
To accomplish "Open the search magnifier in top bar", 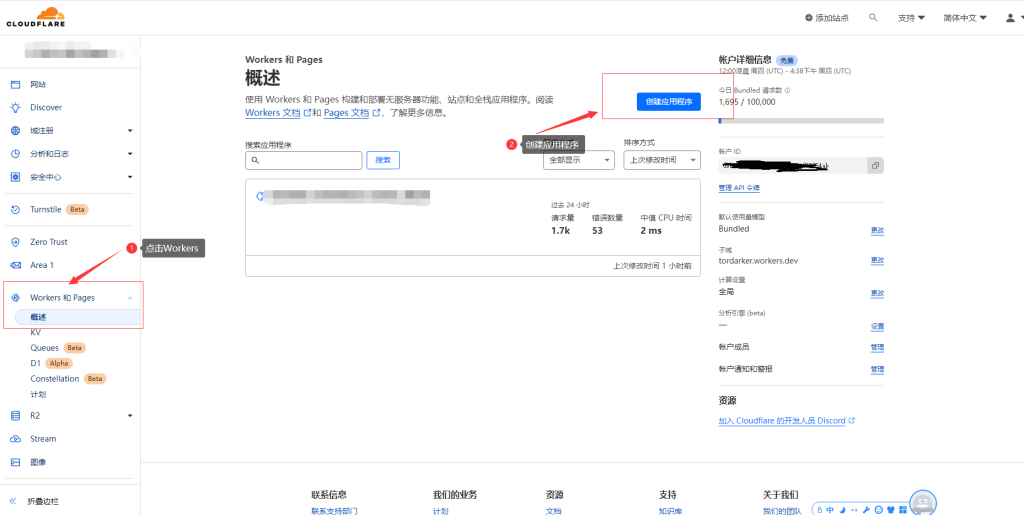I will point(873,18).
